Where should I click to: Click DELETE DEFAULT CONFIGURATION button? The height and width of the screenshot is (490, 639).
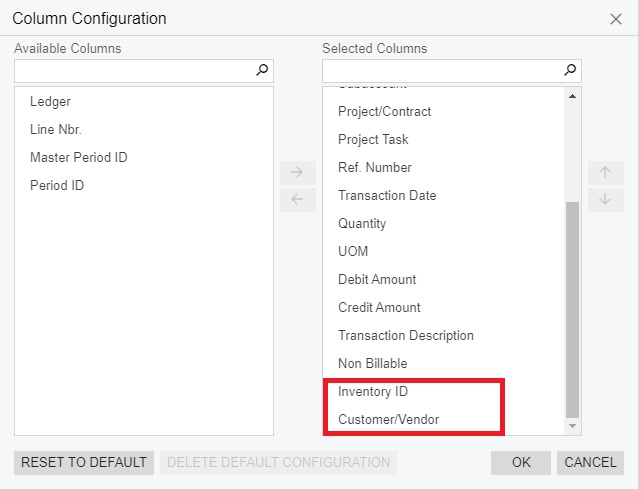pyautogui.click(x=278, y=463)
